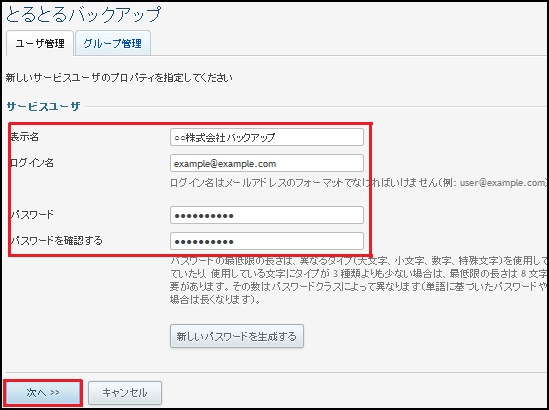The image size is (549, 410).
Task: Click the パスワードを確認する label
Action: point(56,241)
